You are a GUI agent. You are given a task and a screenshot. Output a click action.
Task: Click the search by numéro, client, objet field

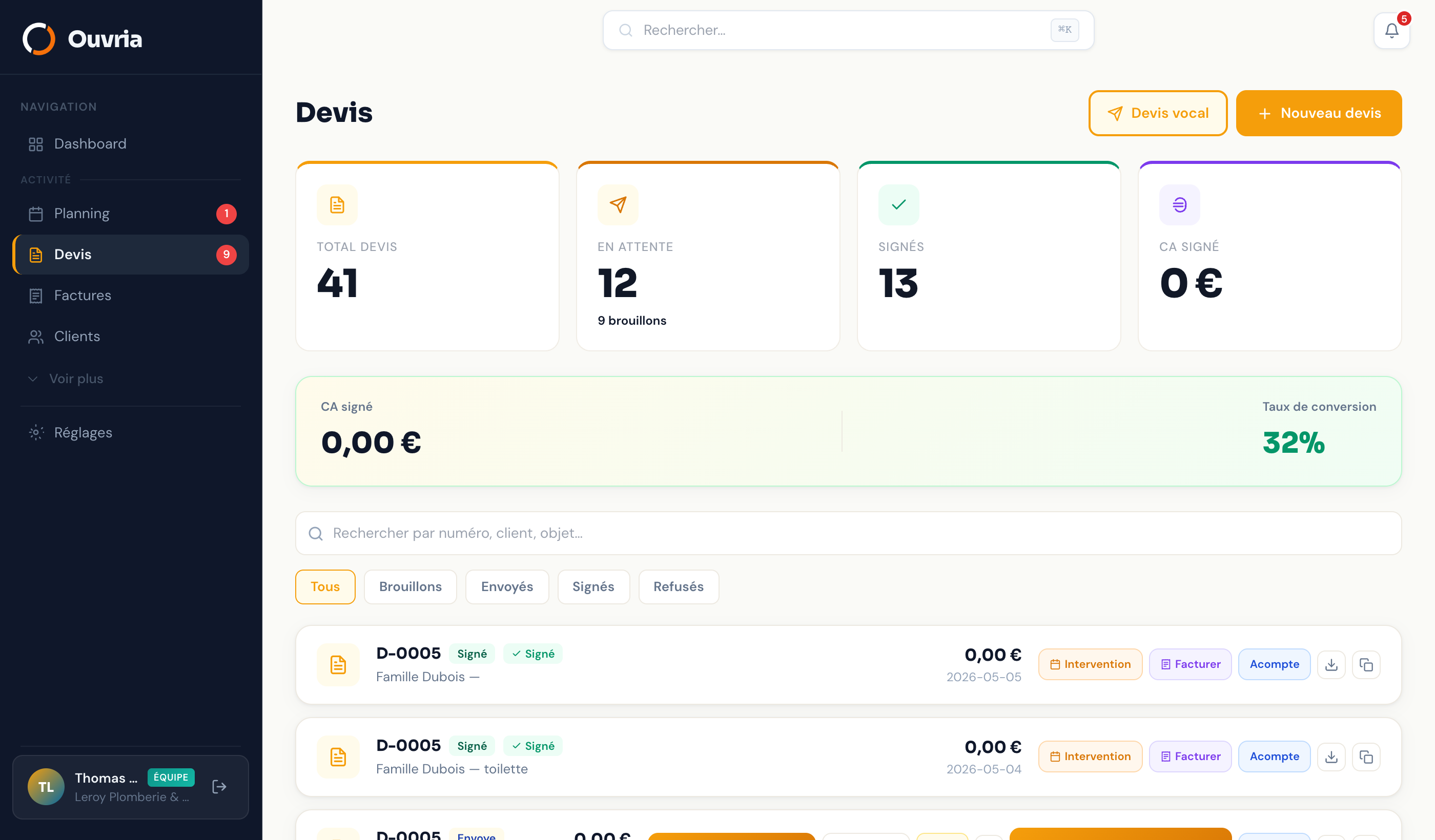tap(849, 533)
